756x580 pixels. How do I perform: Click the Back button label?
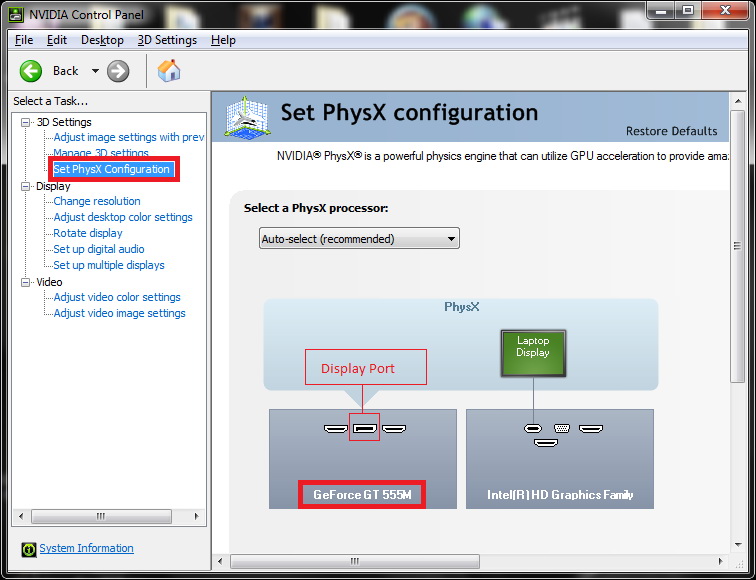(66, 71)
